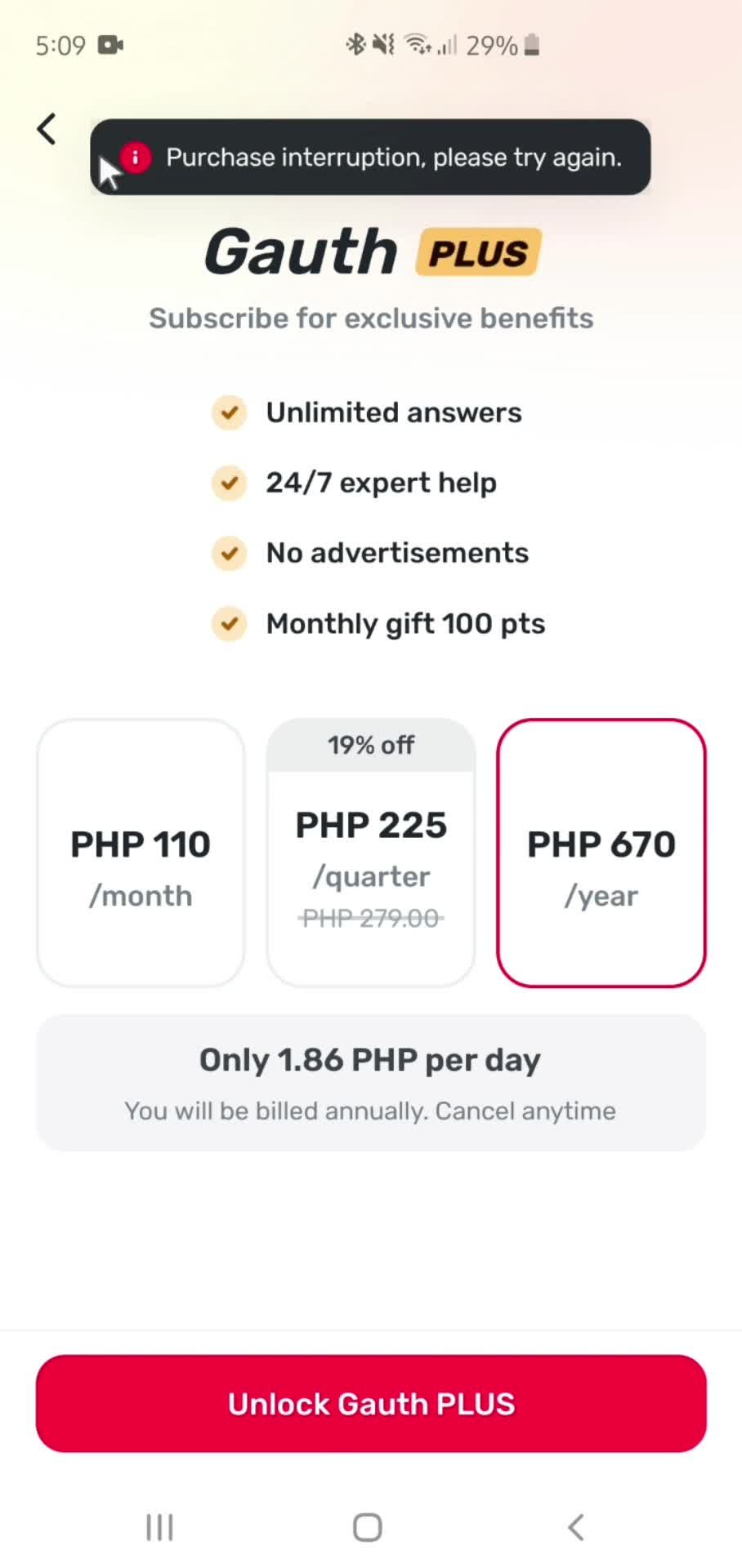Tap the checkmark beside Unlimited answers
Viewport: 742px width, 1568px height.
coord(230,412)
